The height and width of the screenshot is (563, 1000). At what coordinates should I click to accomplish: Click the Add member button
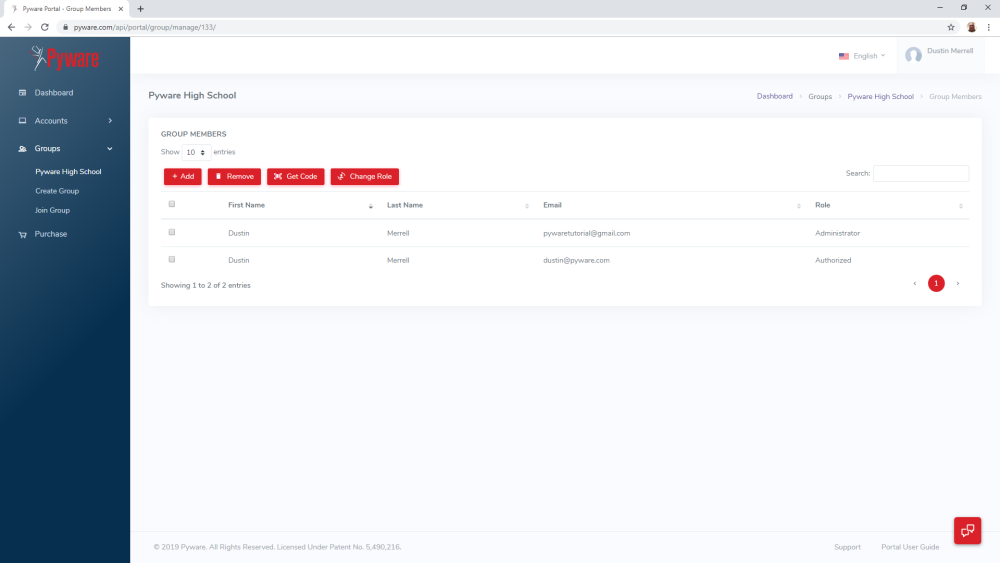click(x=182, y=177)
